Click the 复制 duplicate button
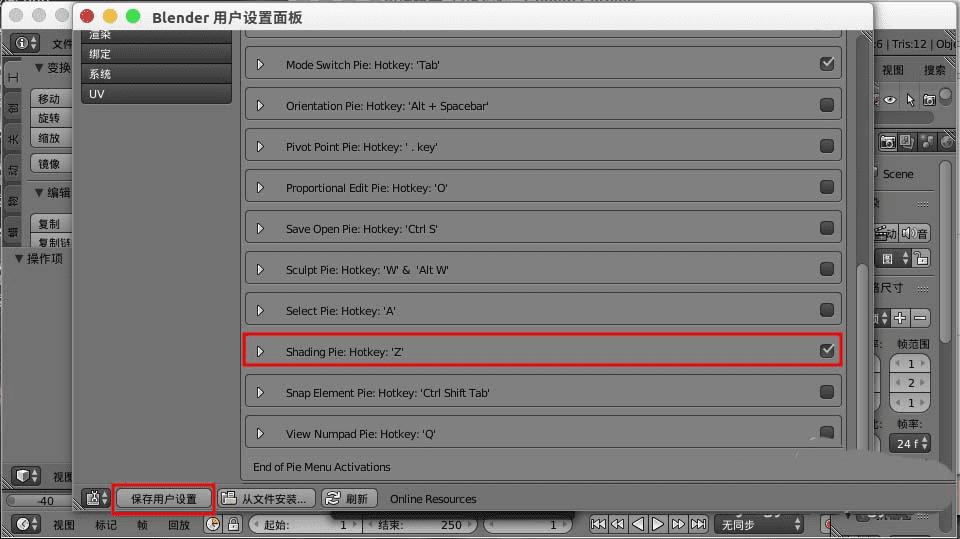 [x=51, y=223]
